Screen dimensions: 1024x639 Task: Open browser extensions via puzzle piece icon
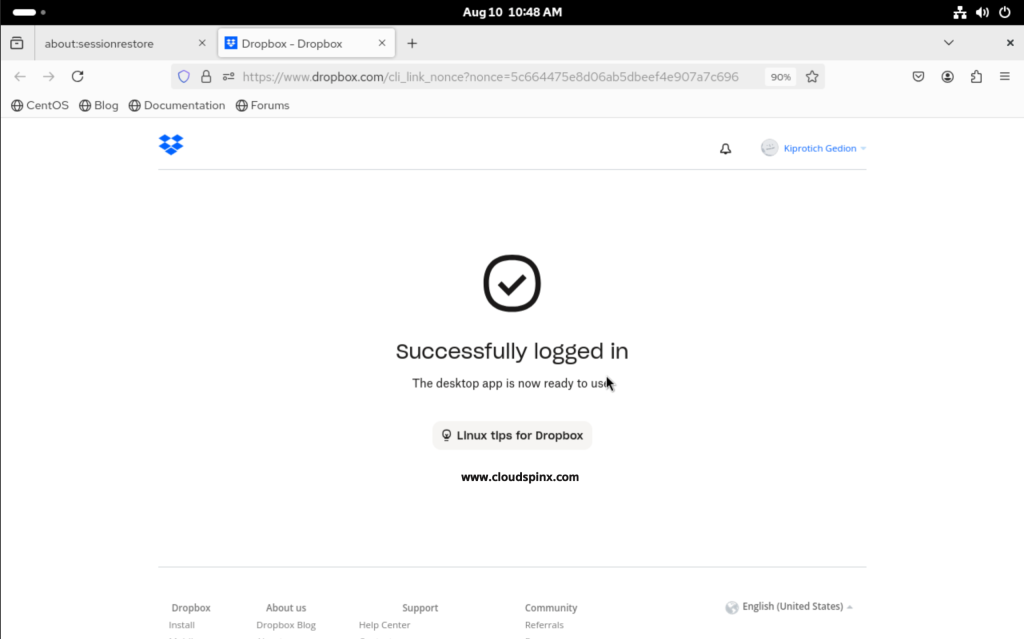coord(976,76)
